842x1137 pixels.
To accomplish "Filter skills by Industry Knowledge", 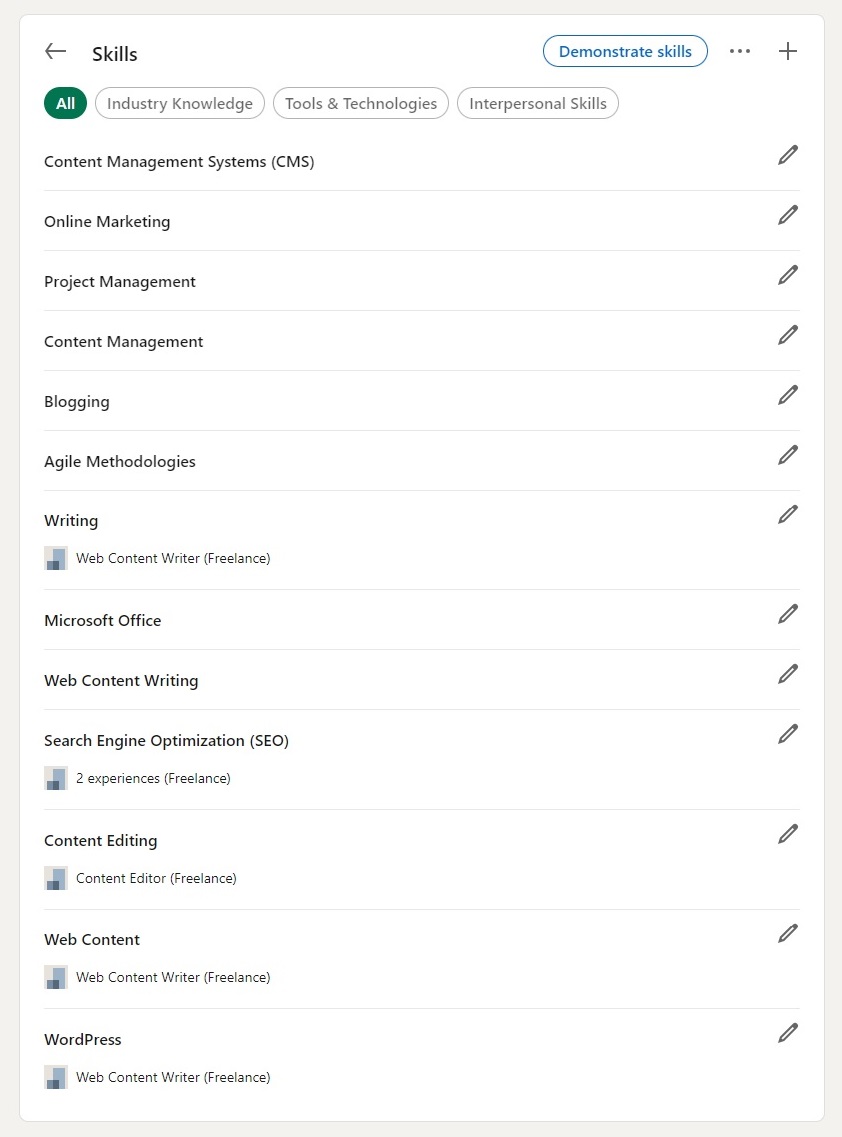I will 180,104.
